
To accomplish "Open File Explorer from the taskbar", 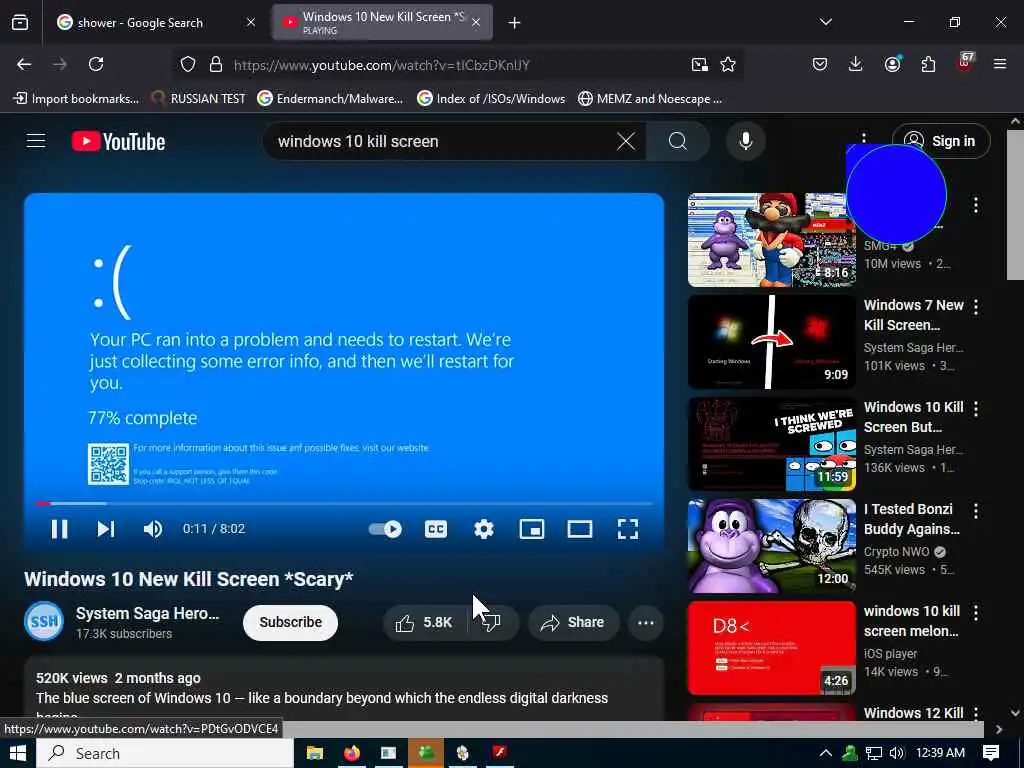I will [315, 753].
